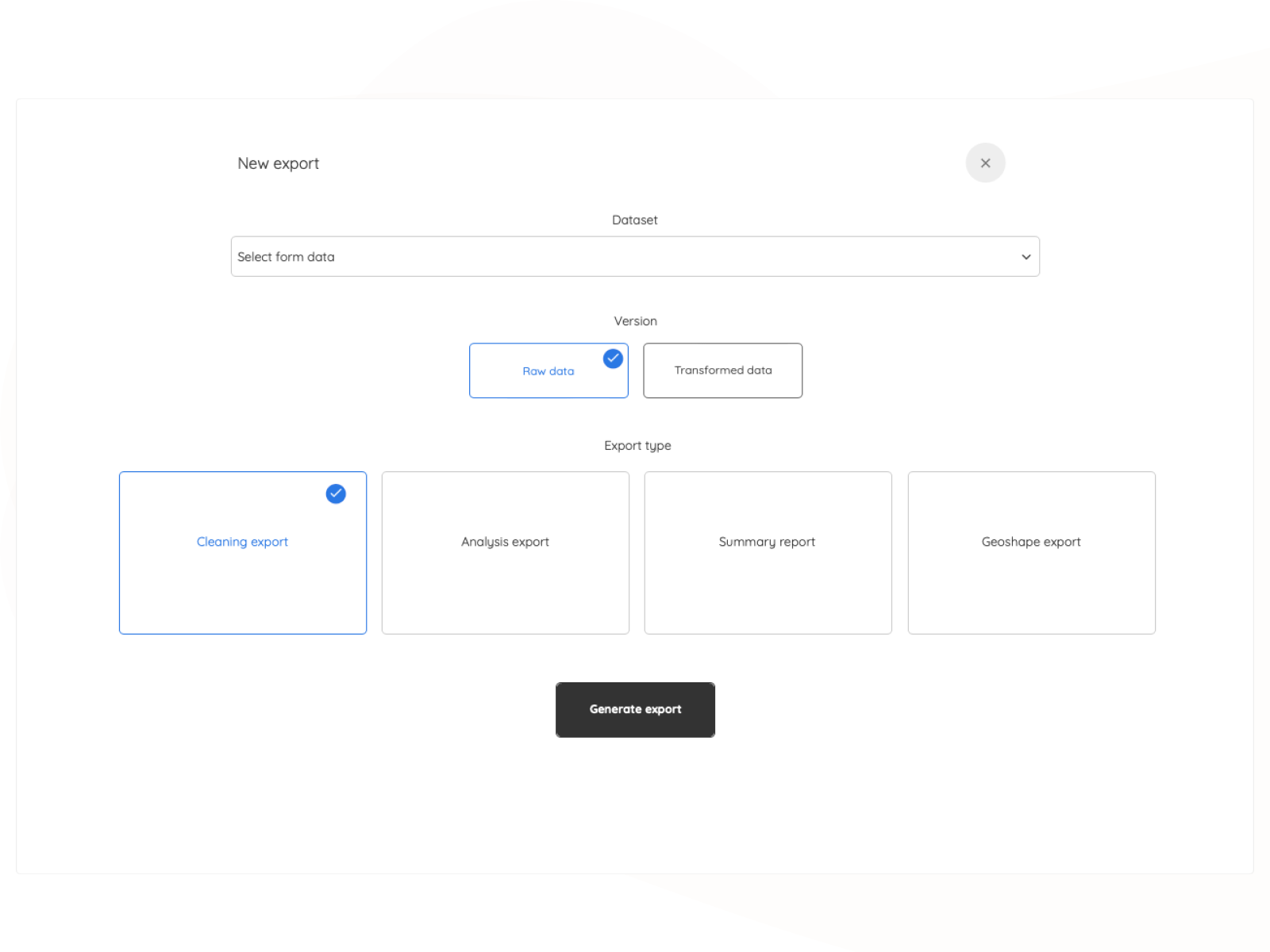Viewport: 1270px width, 952px height.
Task: Click the Generate export button
Action: [x=635, y=710]
